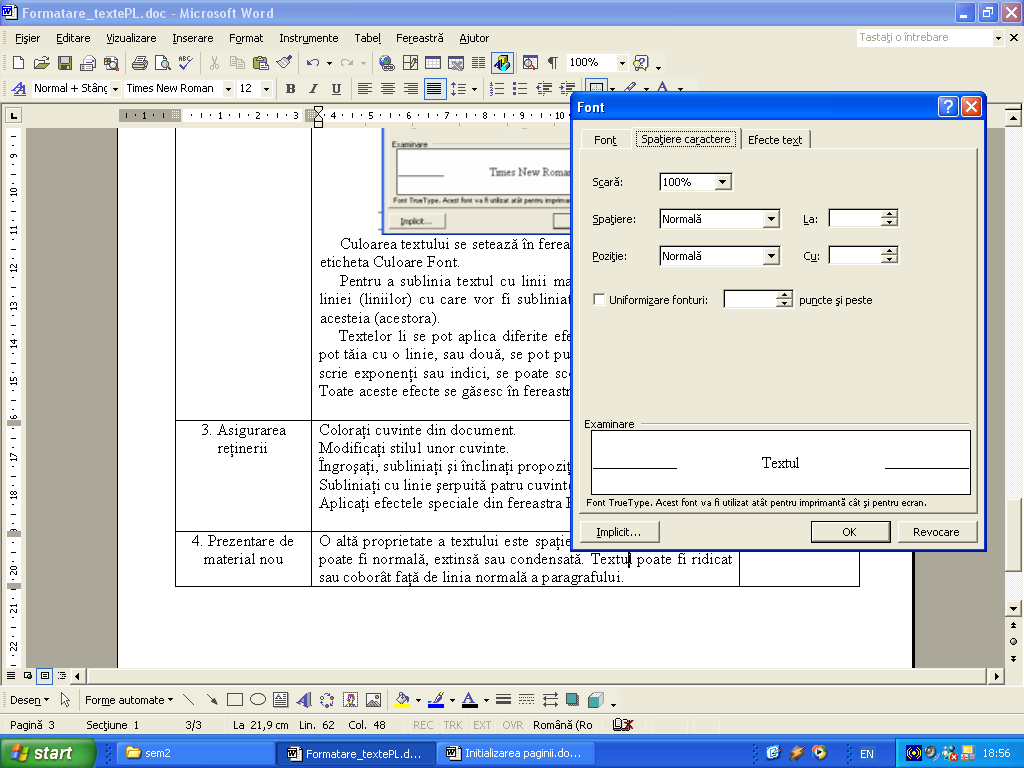The width and height of the screenshot is (1024, 768).
Task: Click the Revocare cancel button
Action: 936,532
